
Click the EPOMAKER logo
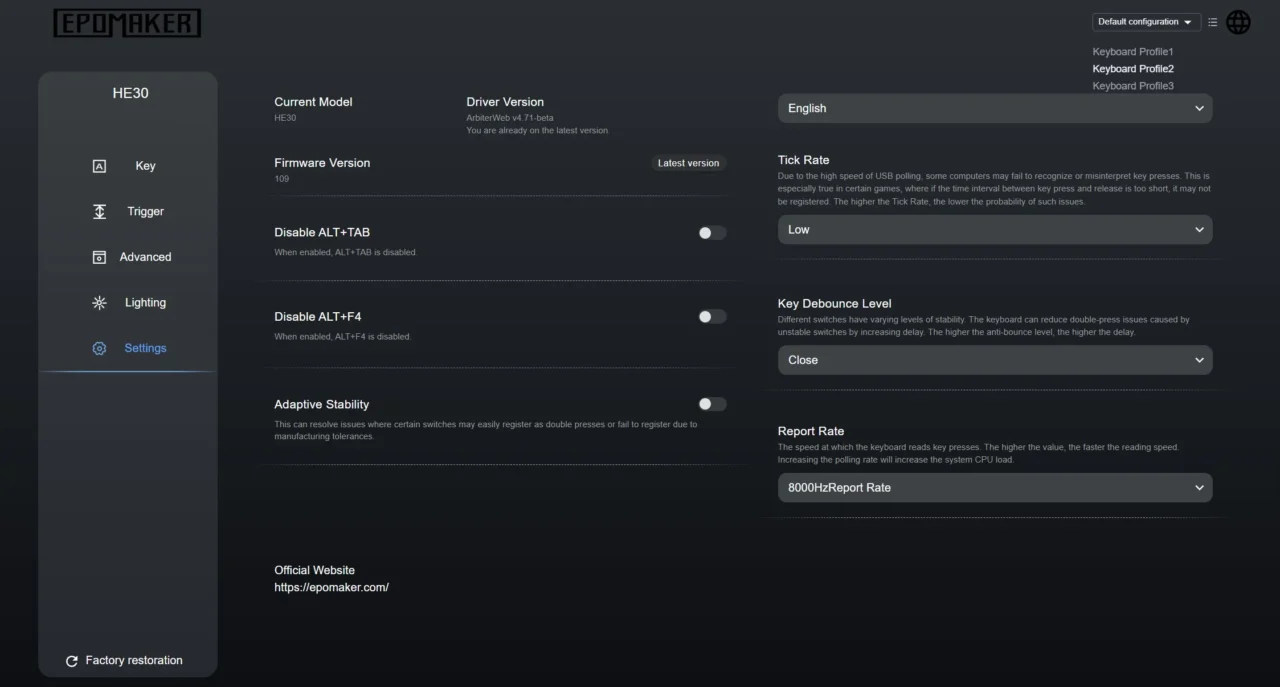(127, 23)
